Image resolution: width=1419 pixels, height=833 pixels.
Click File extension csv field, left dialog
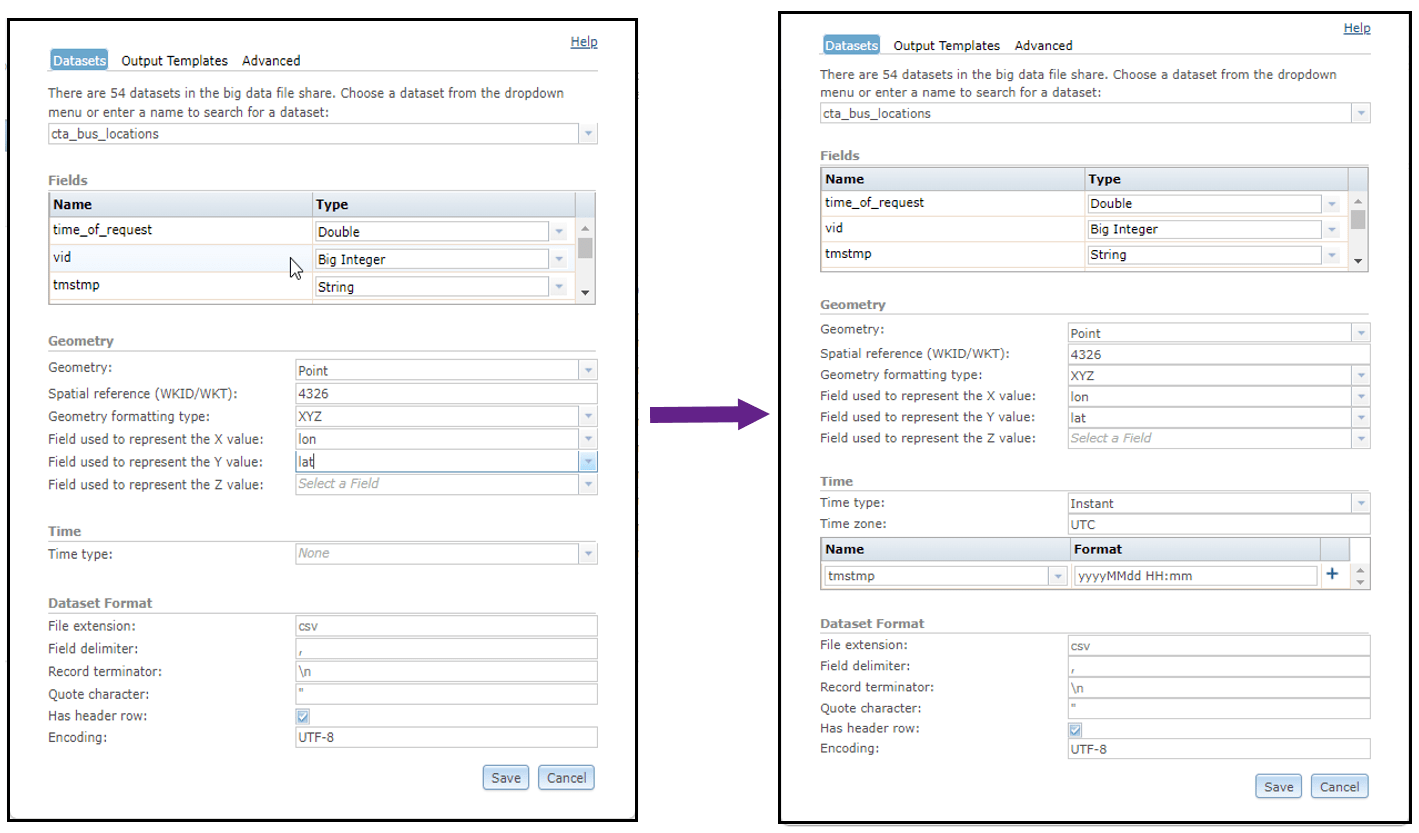446,626
